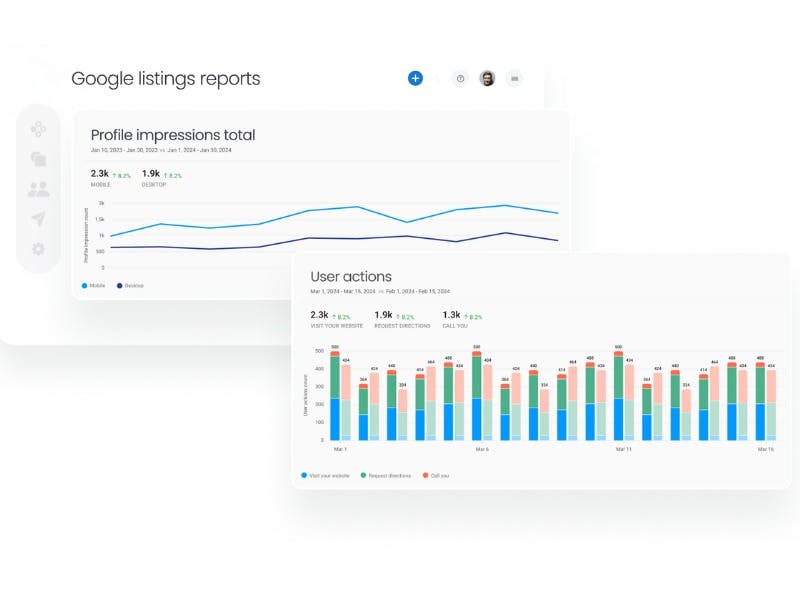
Task: Open the chat messages sidebar icon
Action: point(38,158)
